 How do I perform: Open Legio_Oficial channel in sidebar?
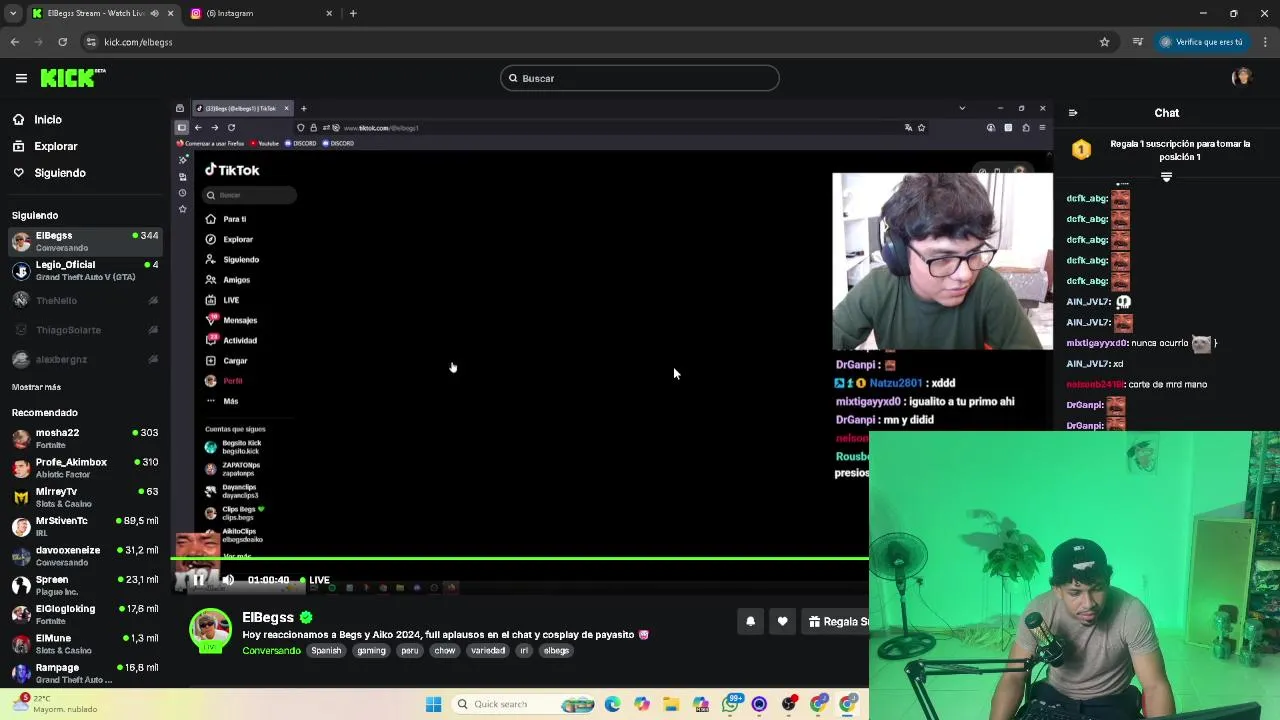coord(85,271)
